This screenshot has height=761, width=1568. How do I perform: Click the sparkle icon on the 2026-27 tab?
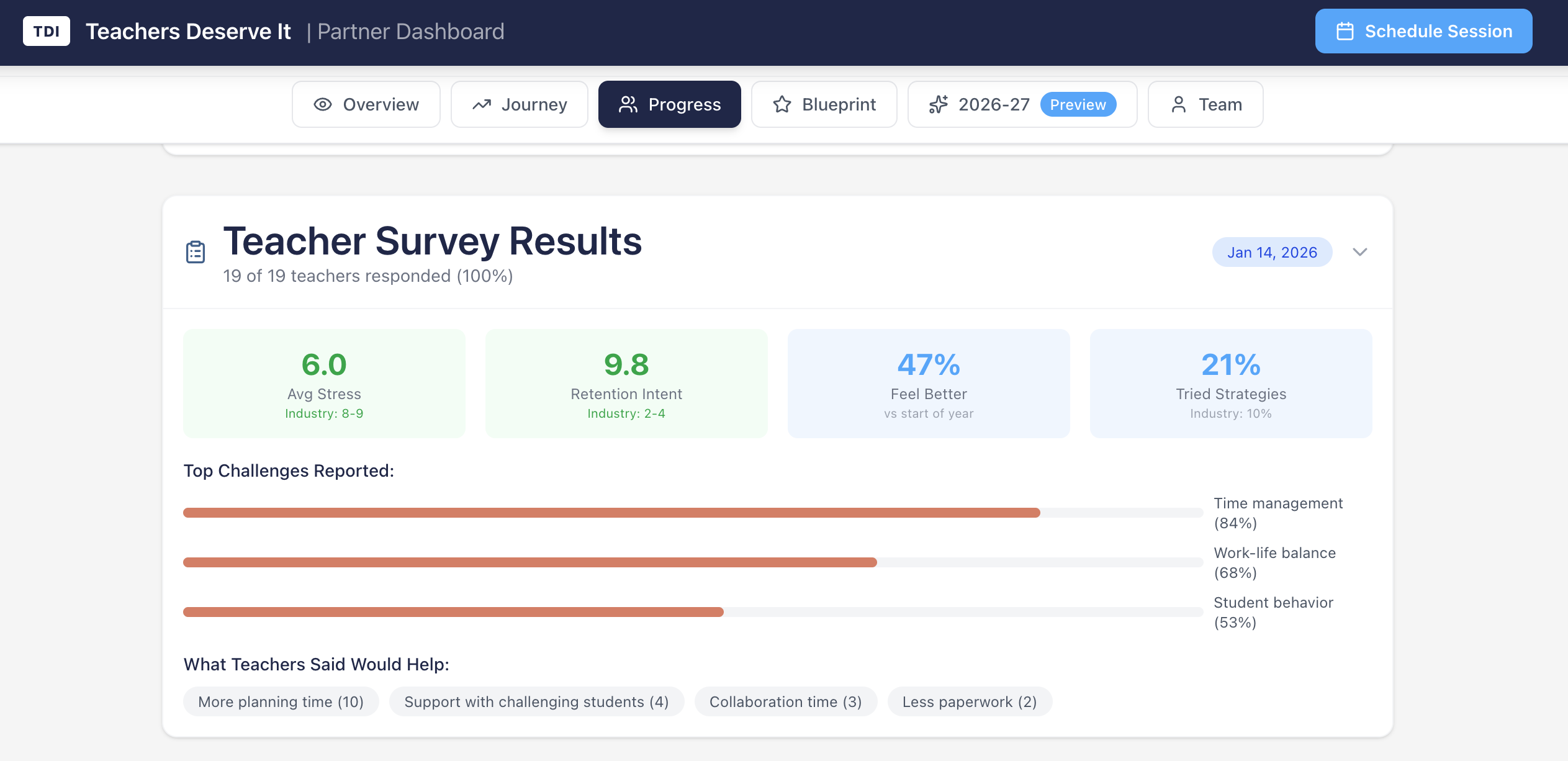939,104
